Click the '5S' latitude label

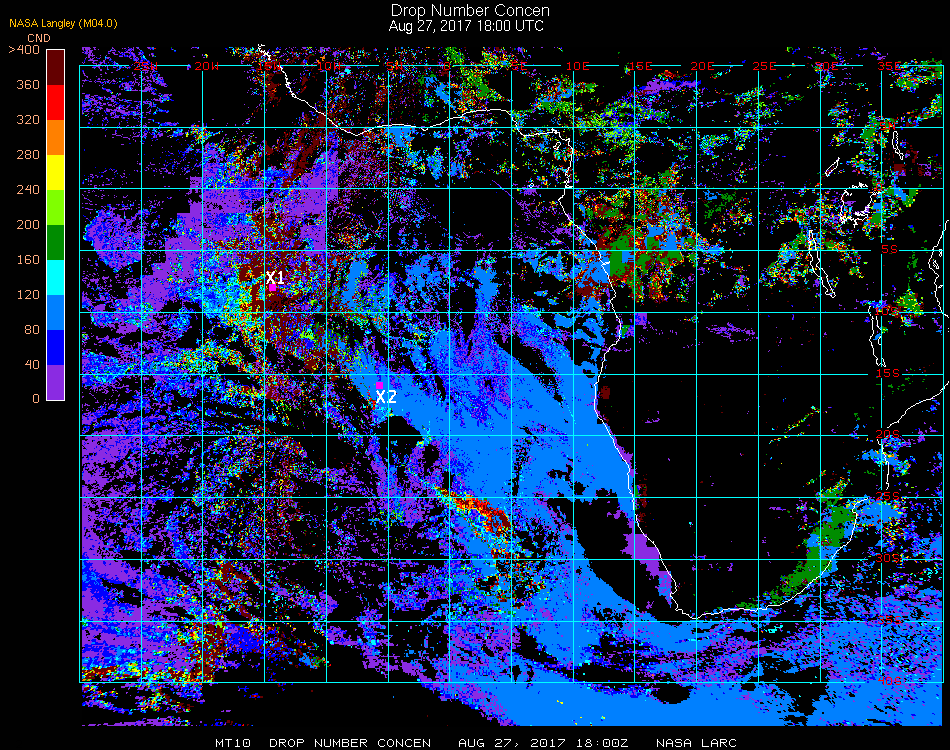[889, 250]
